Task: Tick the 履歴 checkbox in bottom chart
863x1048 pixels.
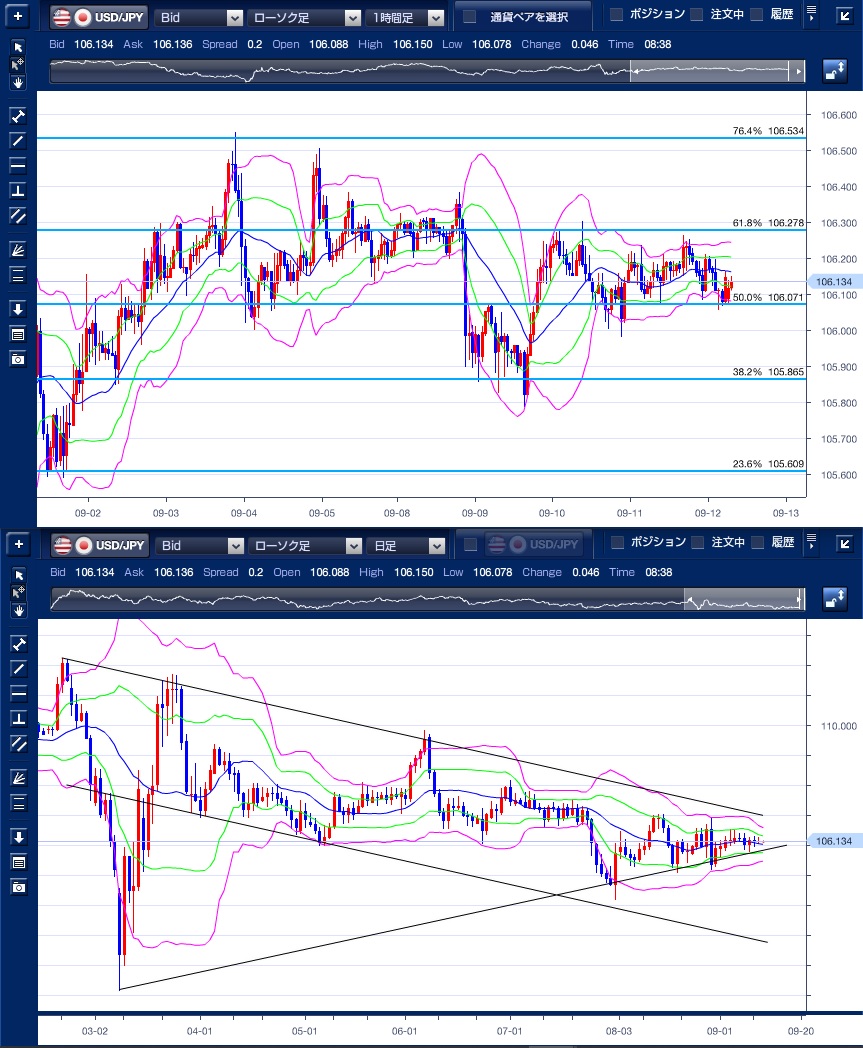Action: 756,543
